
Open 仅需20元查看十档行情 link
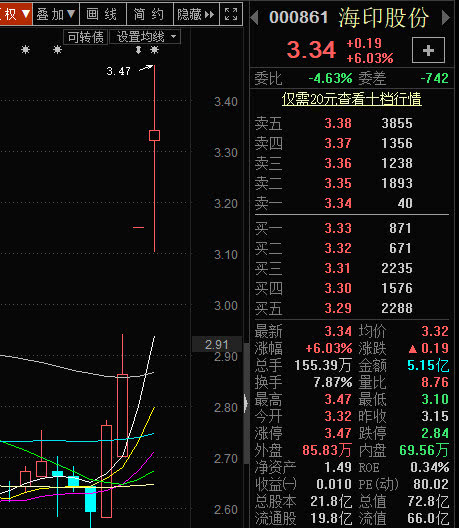[x=351, y=99]
